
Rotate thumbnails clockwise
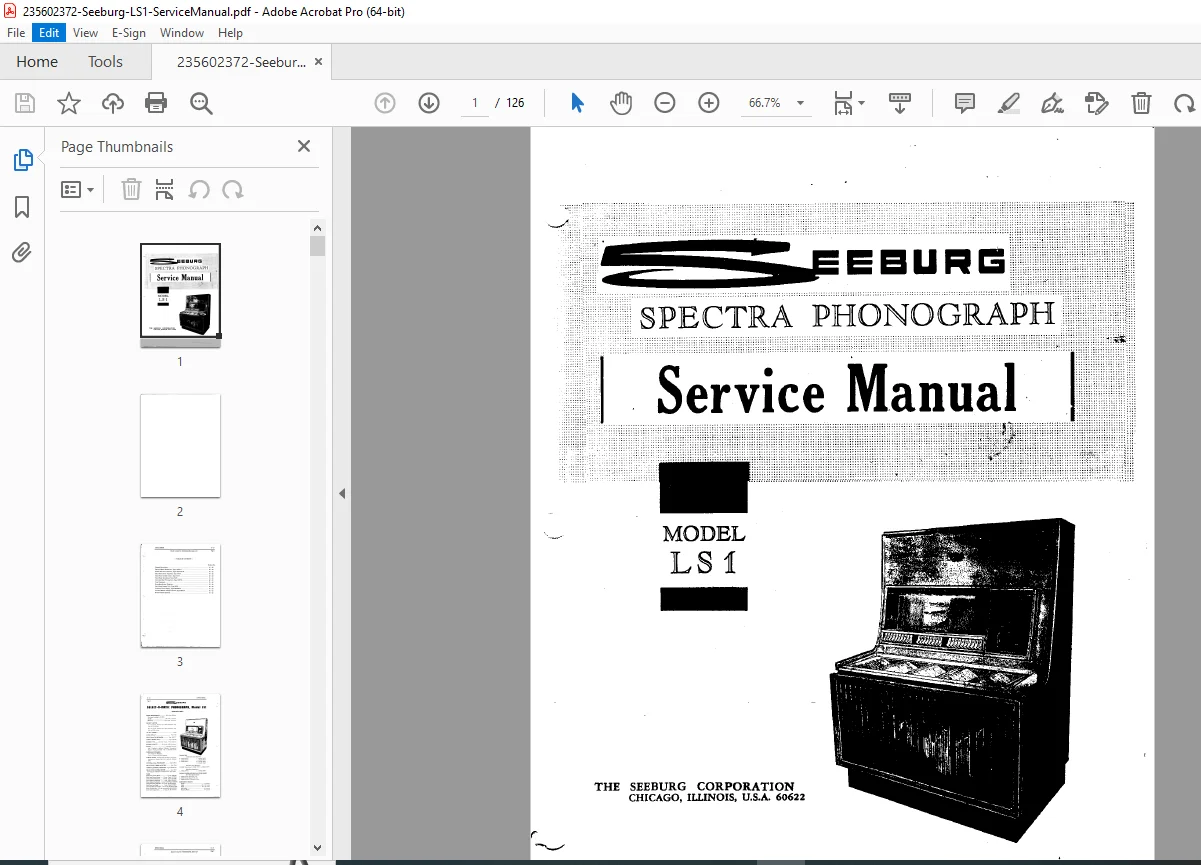point(233,190)
